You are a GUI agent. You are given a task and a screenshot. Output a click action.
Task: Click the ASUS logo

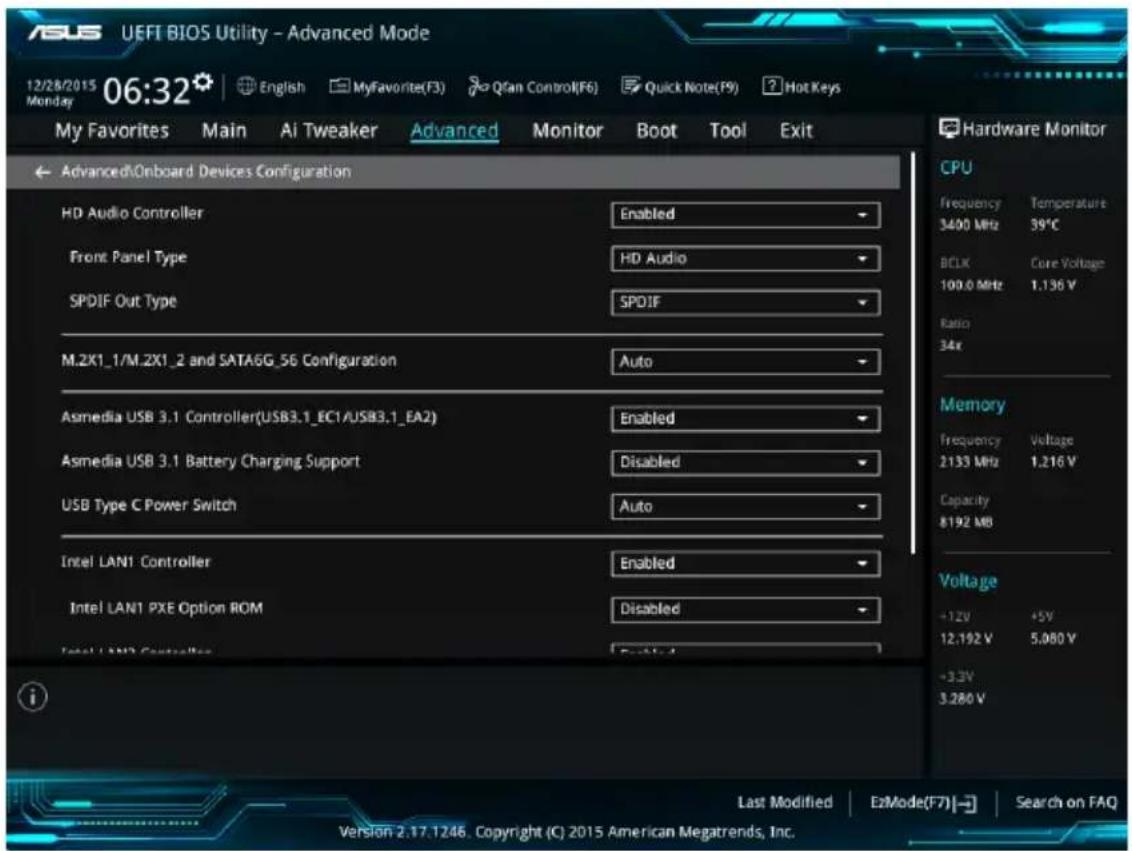65,32
